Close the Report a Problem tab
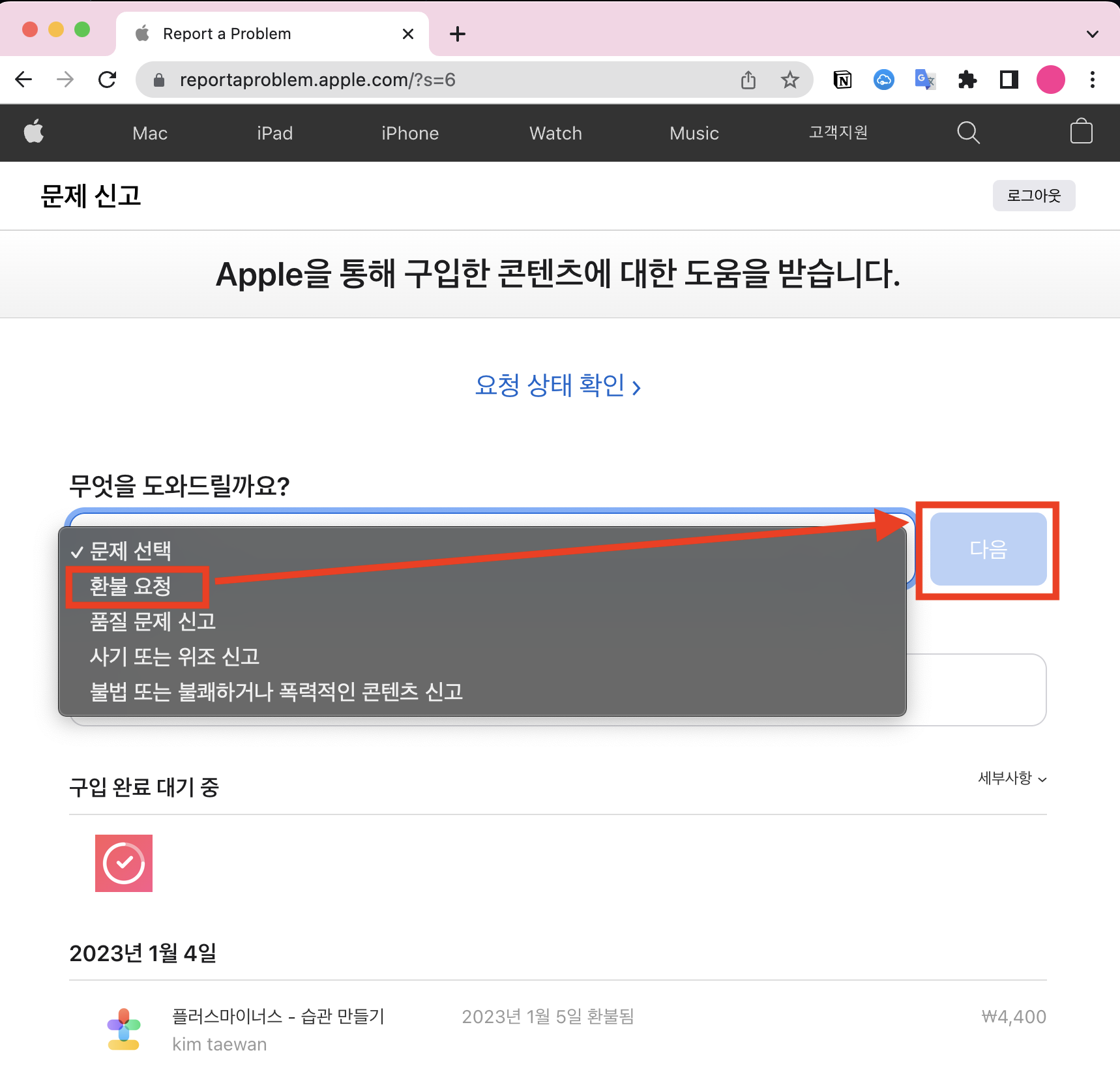Screen dimensions: 1120x1087 (408, 34)
